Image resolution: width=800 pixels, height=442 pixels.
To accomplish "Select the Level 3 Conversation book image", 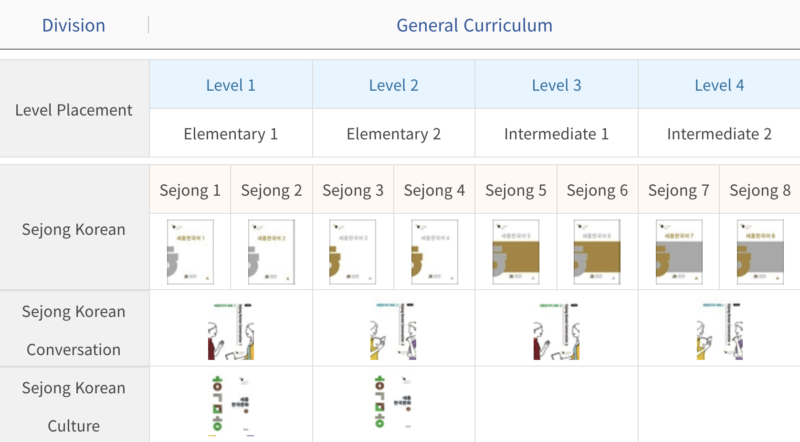I will 557,329.
